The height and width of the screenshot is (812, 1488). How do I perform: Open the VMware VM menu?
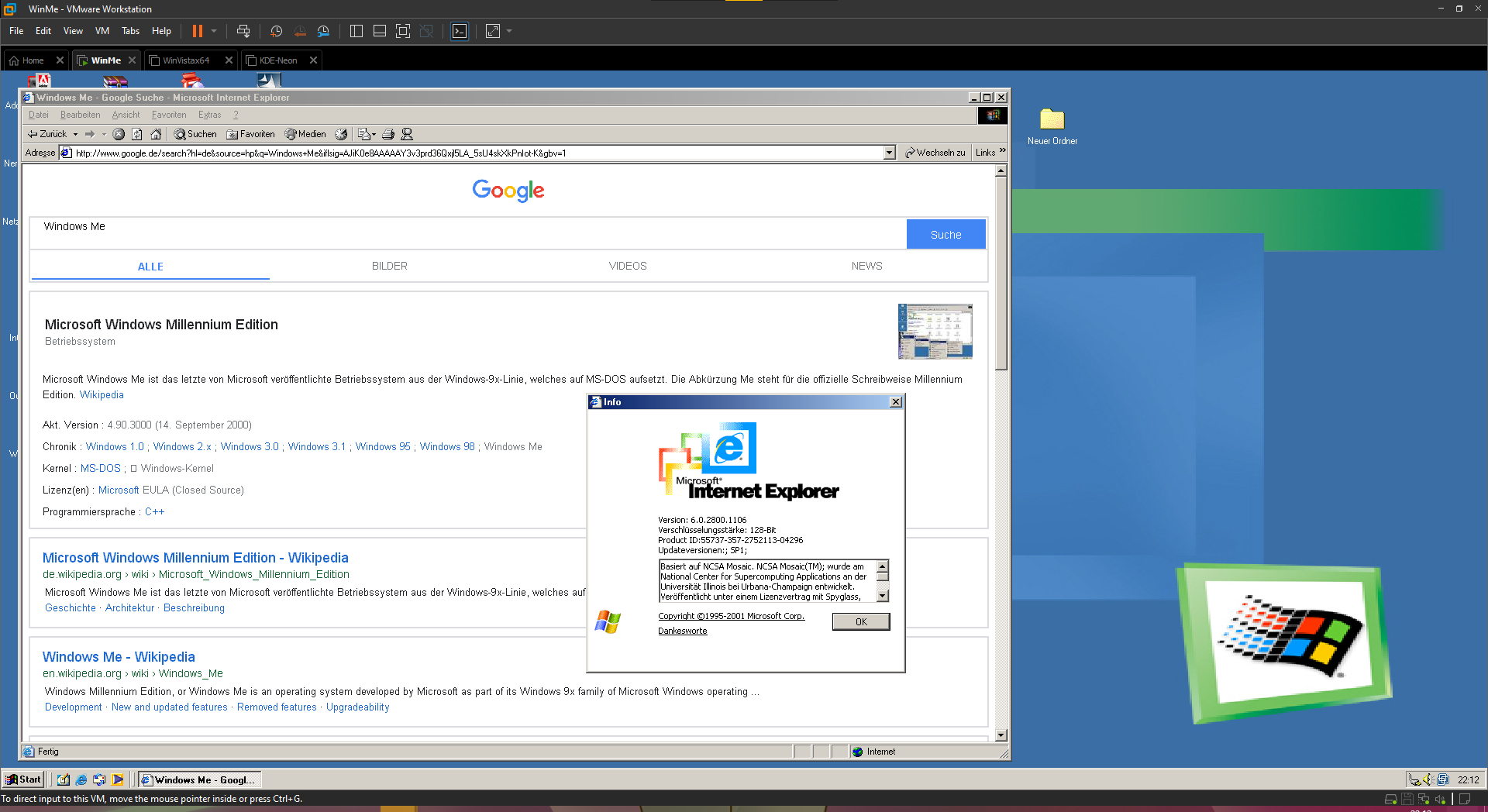click(x=102, y=31)
